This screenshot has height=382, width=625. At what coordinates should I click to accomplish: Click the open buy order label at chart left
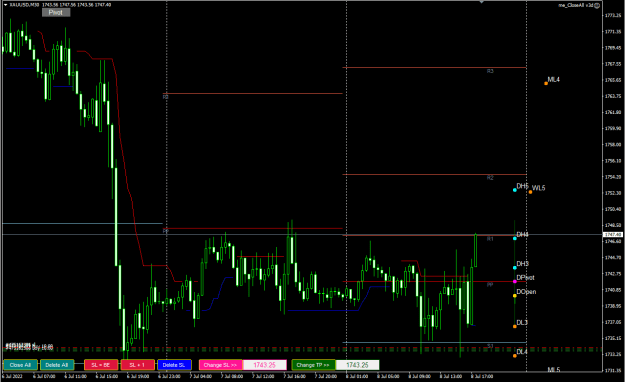(x=29, y=347)
